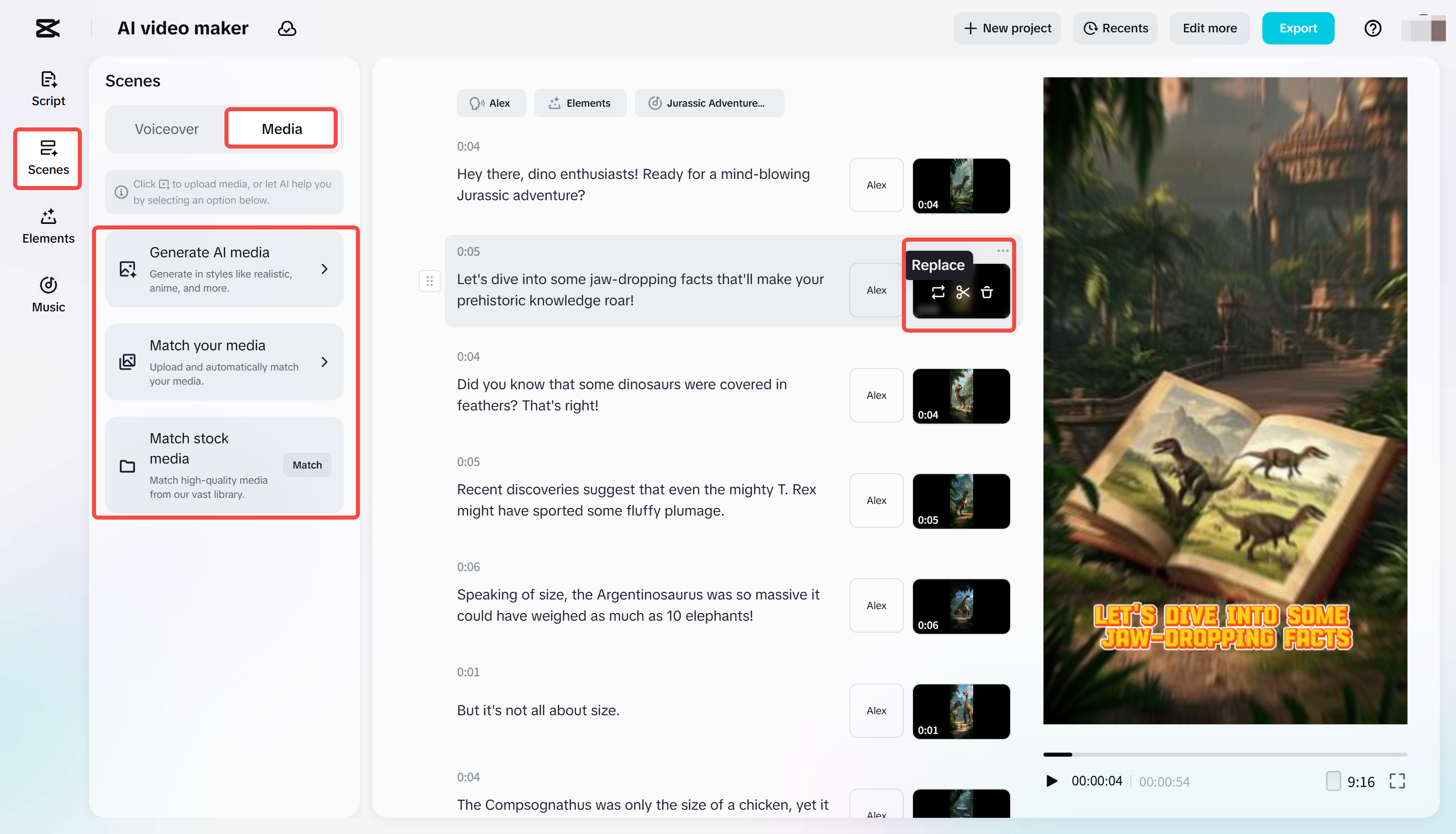Open the Script panel in the sidebar
This screenshot has width=1456, height=834.
[48, 89]
